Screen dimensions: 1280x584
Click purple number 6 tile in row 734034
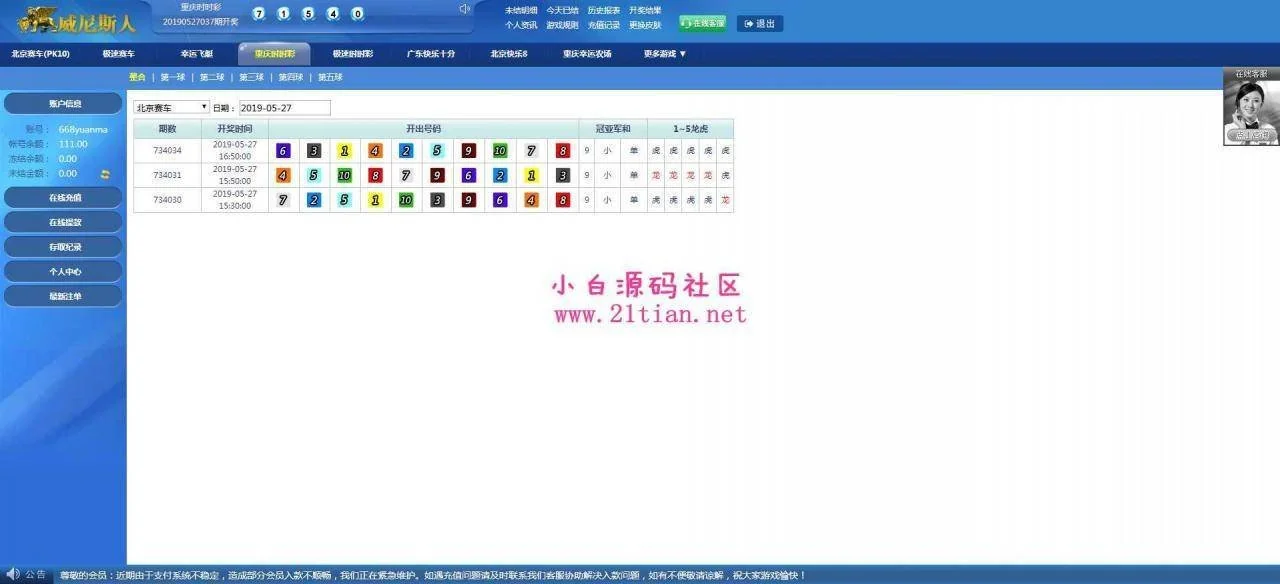pyautogui.click(x=283, y=151)
